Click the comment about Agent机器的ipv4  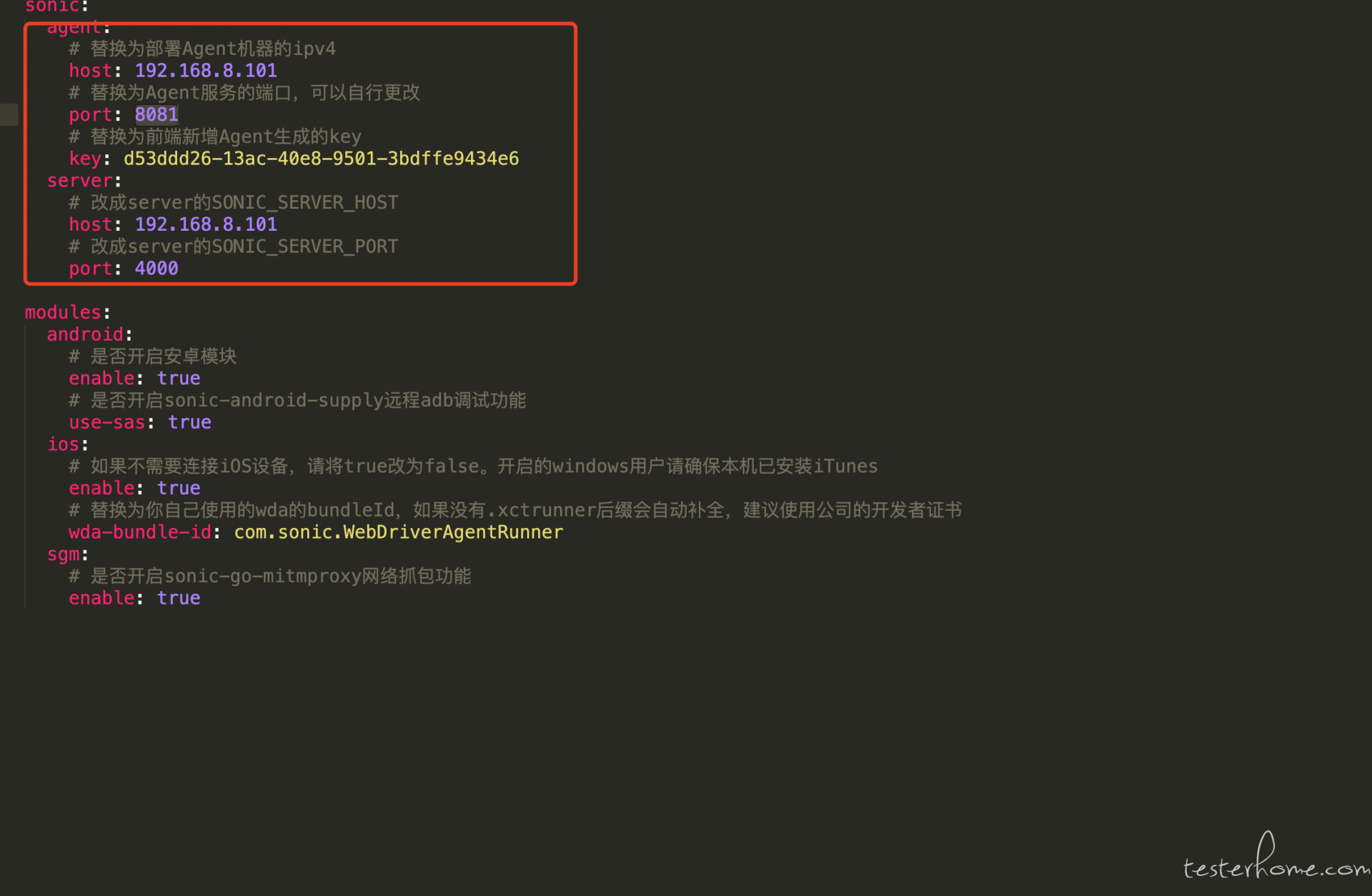pyautogui.click(x=202, y=49)
